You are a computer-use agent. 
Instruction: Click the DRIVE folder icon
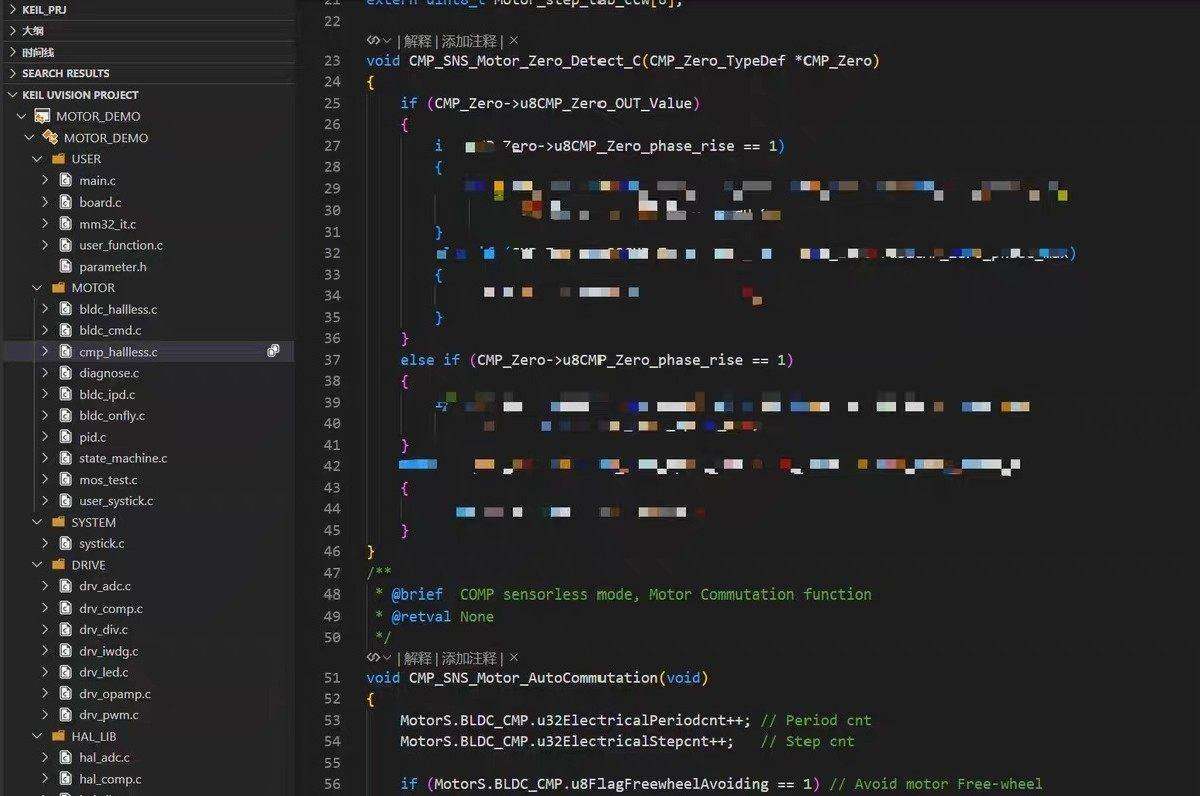click(x=58, y=565)
